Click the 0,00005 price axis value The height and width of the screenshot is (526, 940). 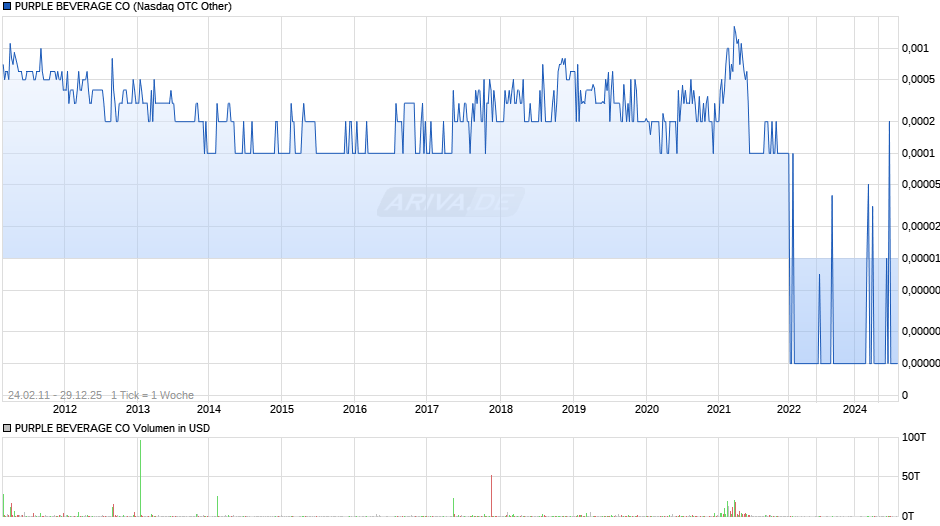[921, 184]
